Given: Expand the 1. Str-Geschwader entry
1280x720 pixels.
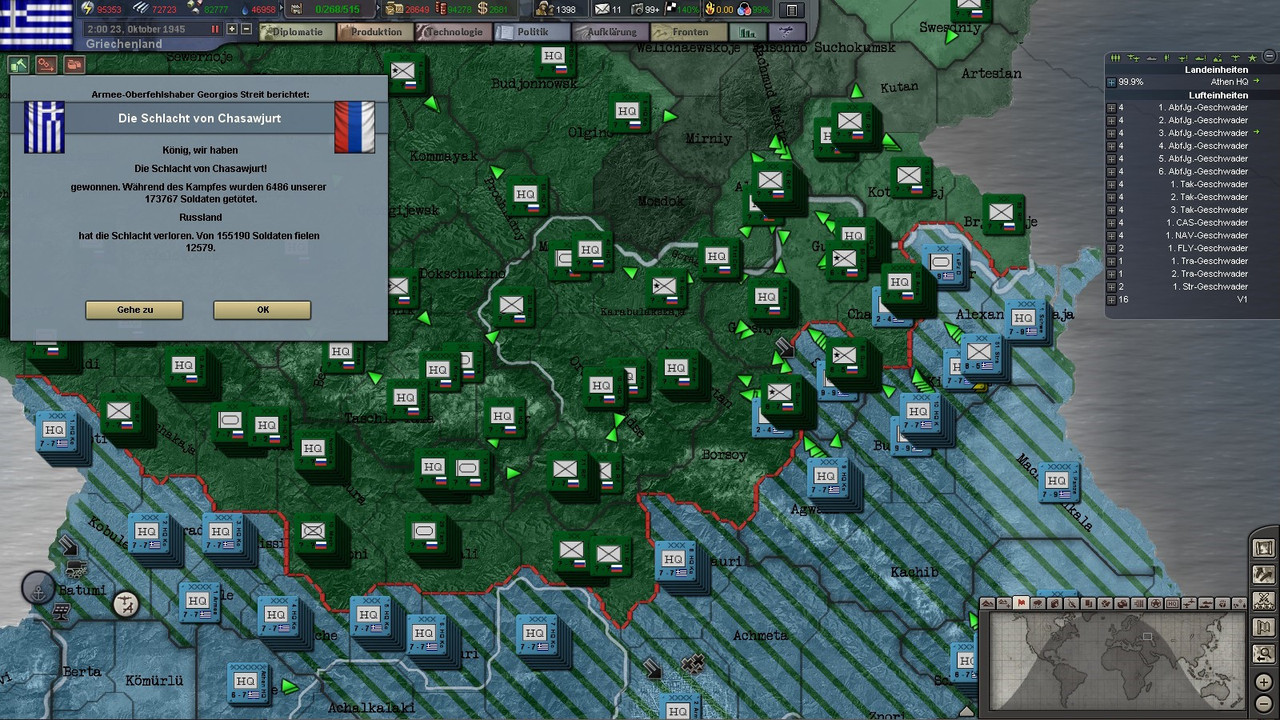Looking at the screenshot, I should point(1111,287).
